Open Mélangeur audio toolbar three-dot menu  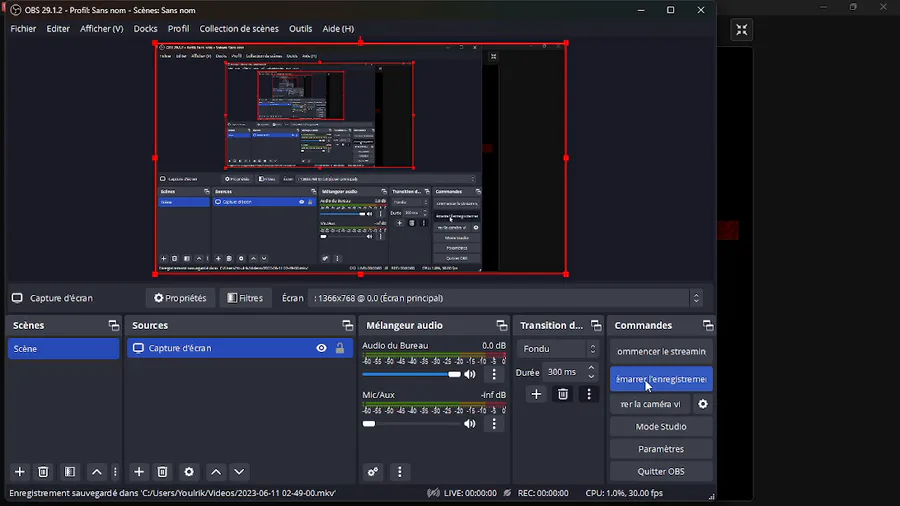click(x=400, y=472)
